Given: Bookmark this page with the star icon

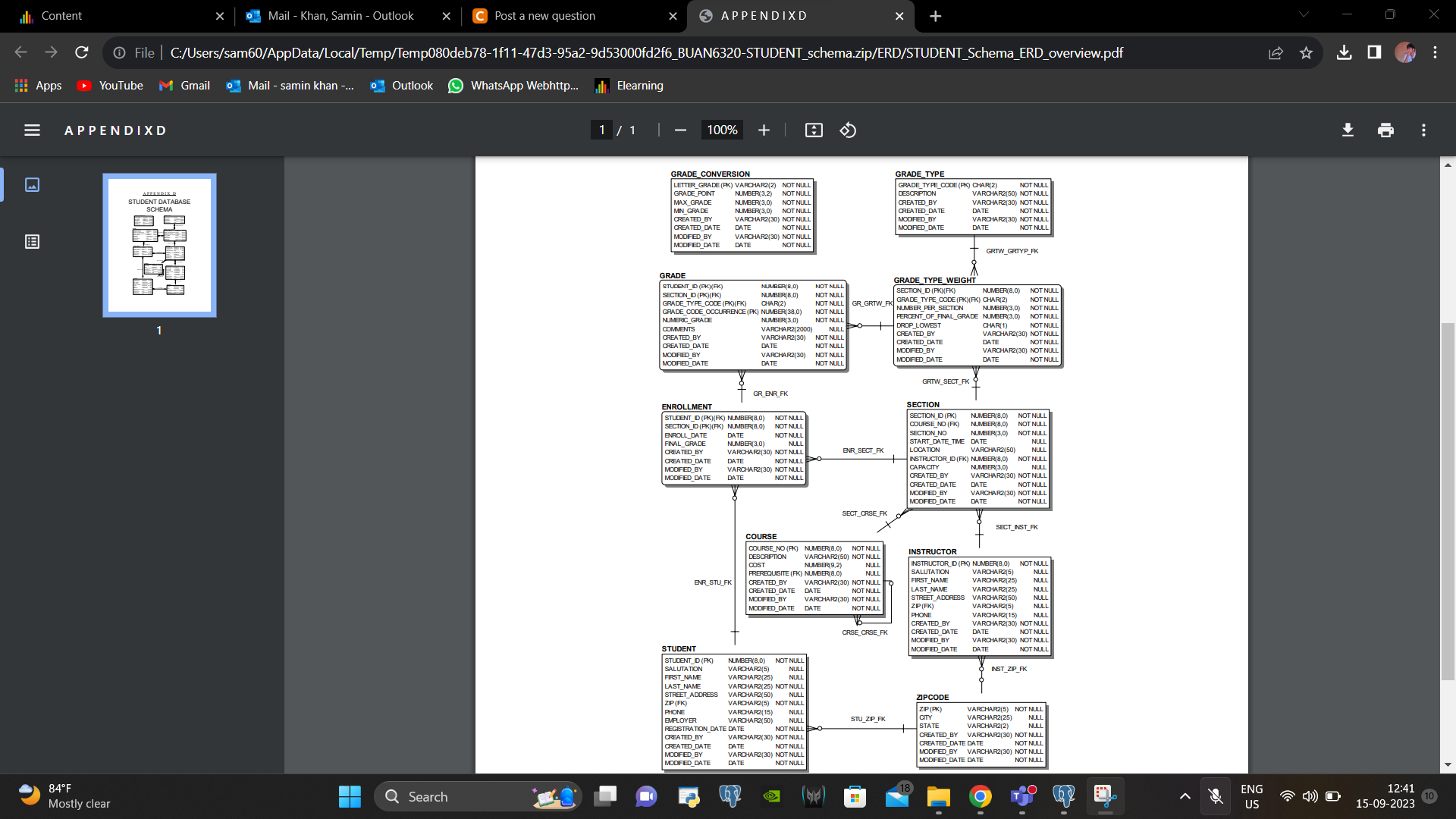Looking at the screenshot, I should pyautogui.click(x=1306, y=52).
